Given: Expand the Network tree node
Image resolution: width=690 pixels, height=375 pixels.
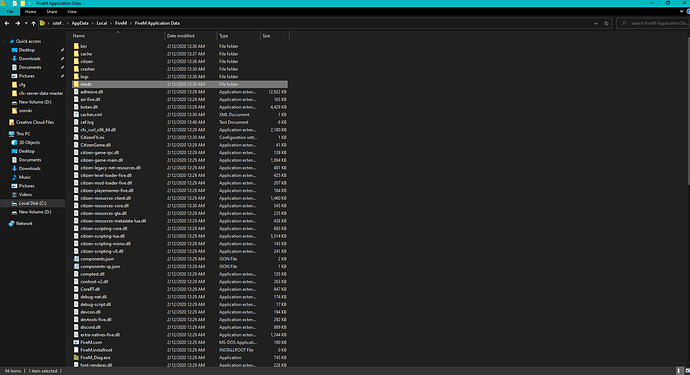Looking at the screenshot, I should pos(4,224).
